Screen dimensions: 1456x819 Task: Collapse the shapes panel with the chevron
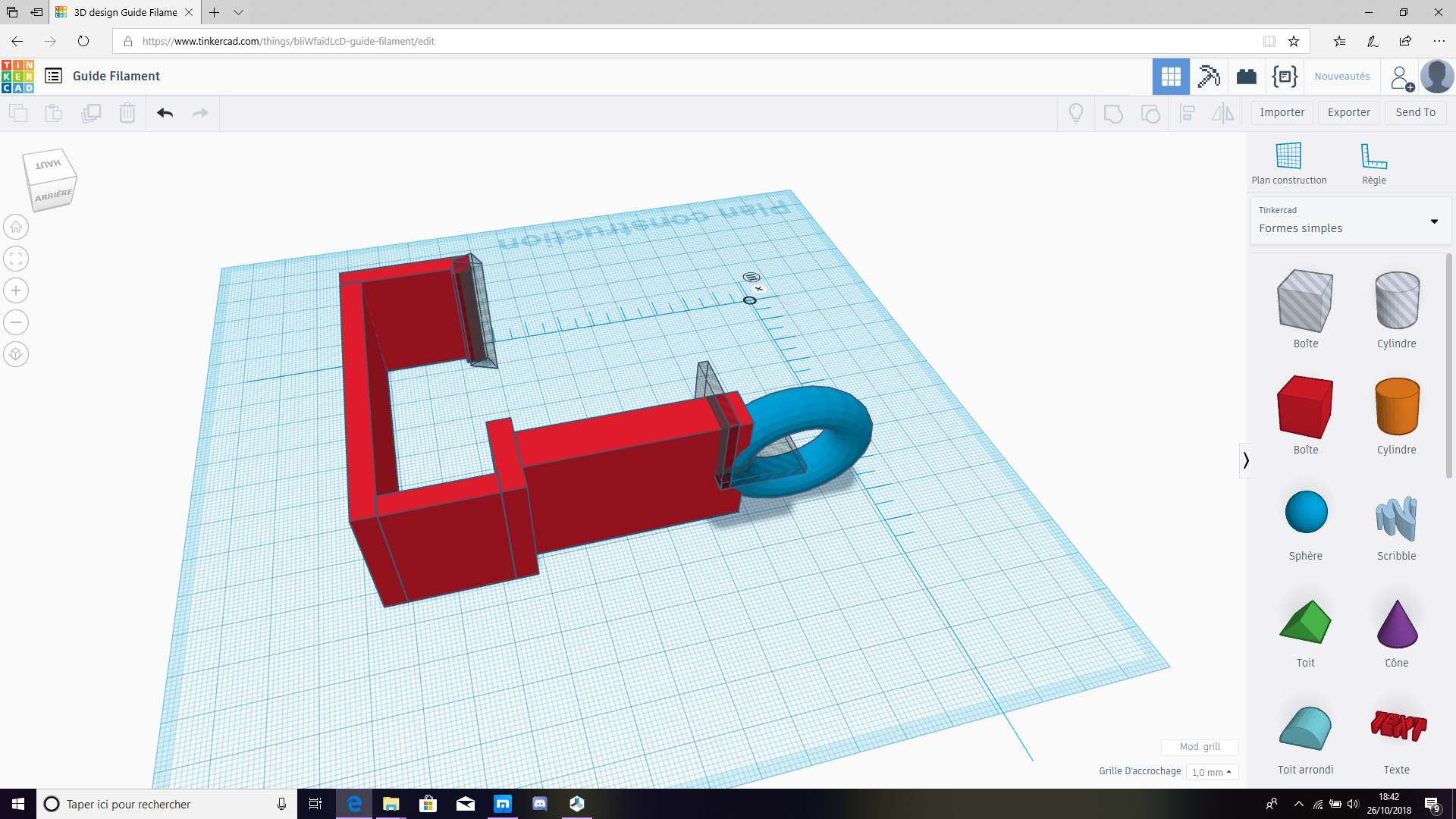(x=1245, y=460)
